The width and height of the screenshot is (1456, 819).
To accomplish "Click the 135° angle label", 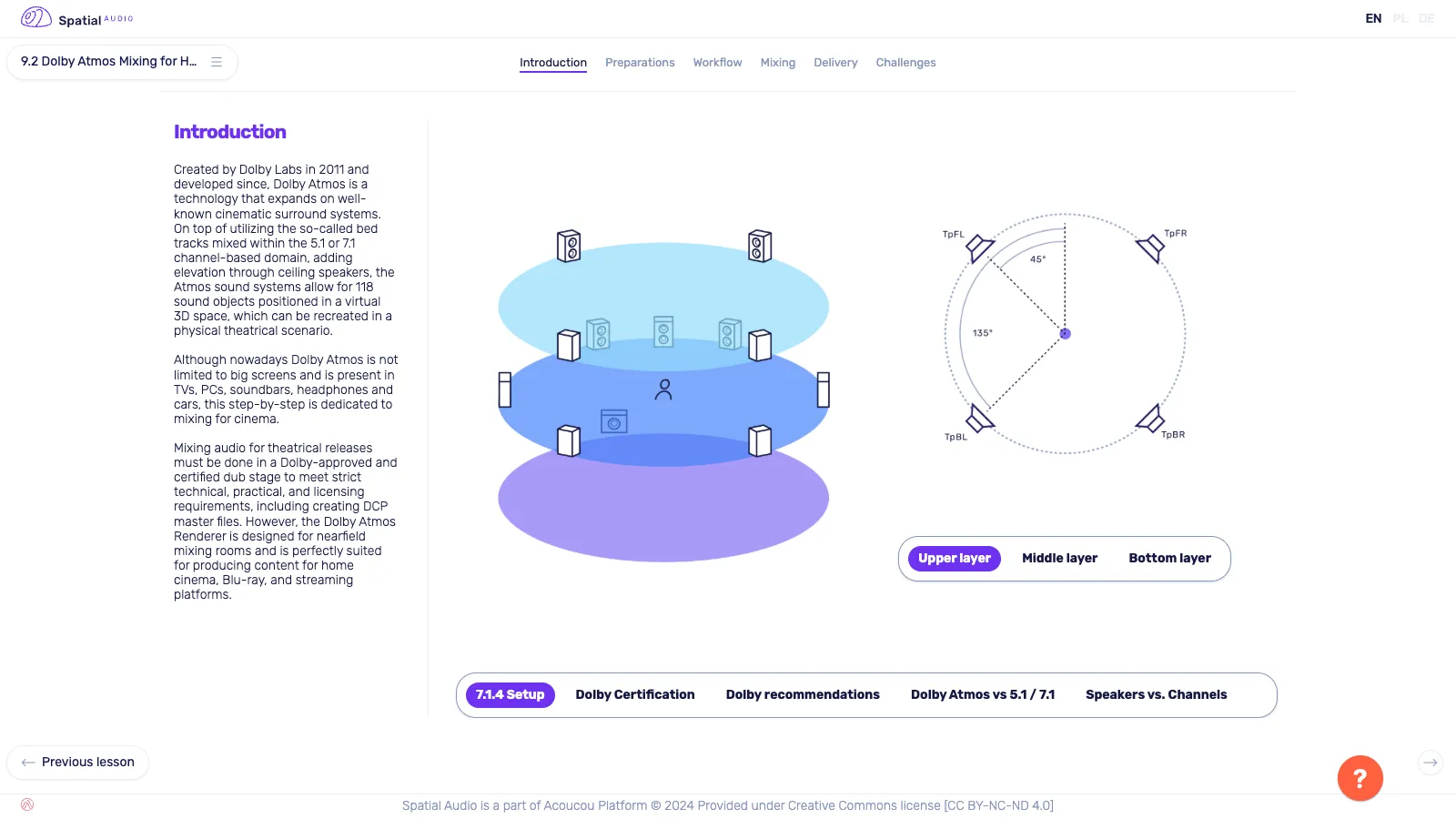I will point(983,333).
